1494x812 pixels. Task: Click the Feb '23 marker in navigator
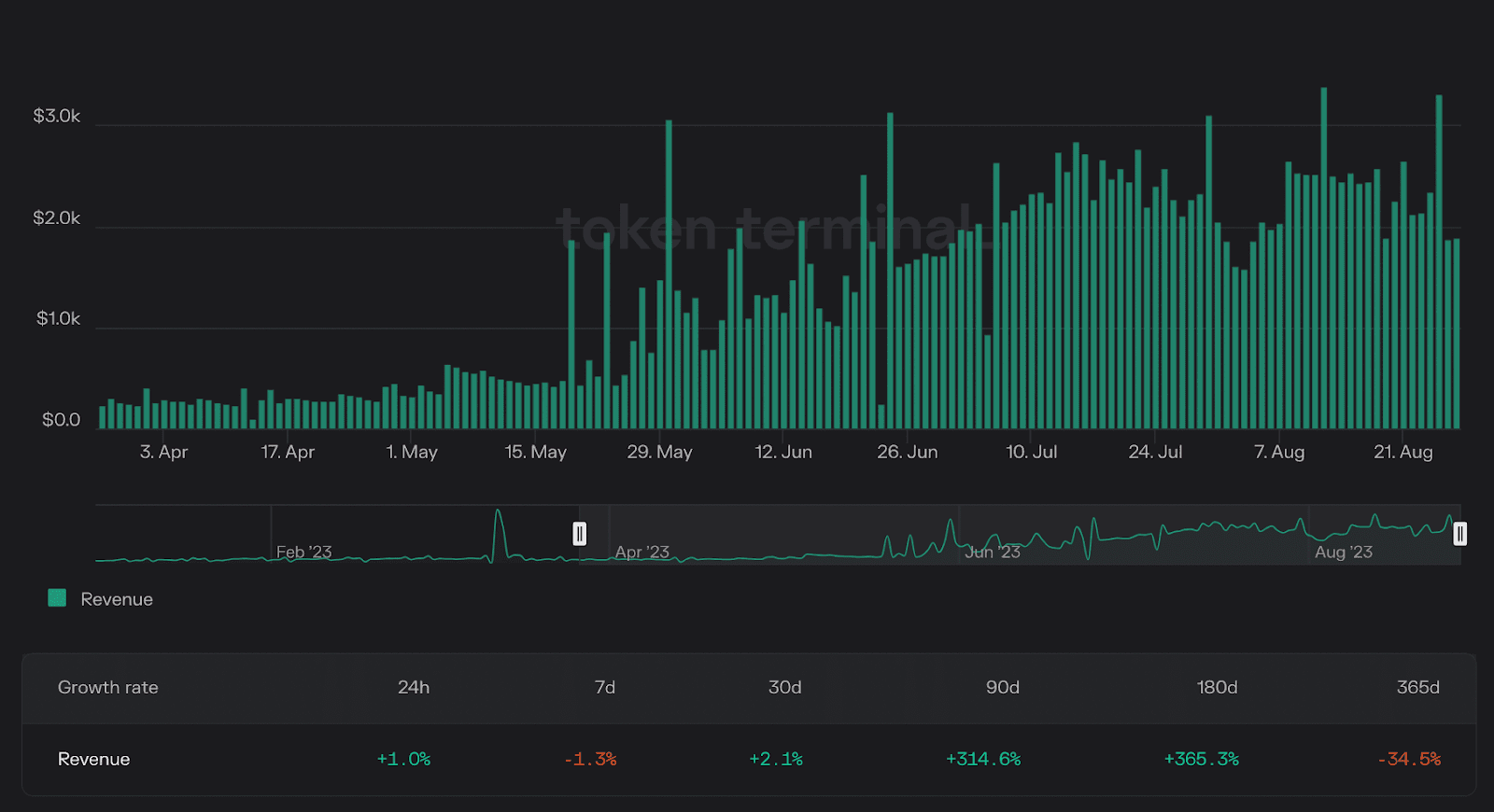[x=304, y=552]
